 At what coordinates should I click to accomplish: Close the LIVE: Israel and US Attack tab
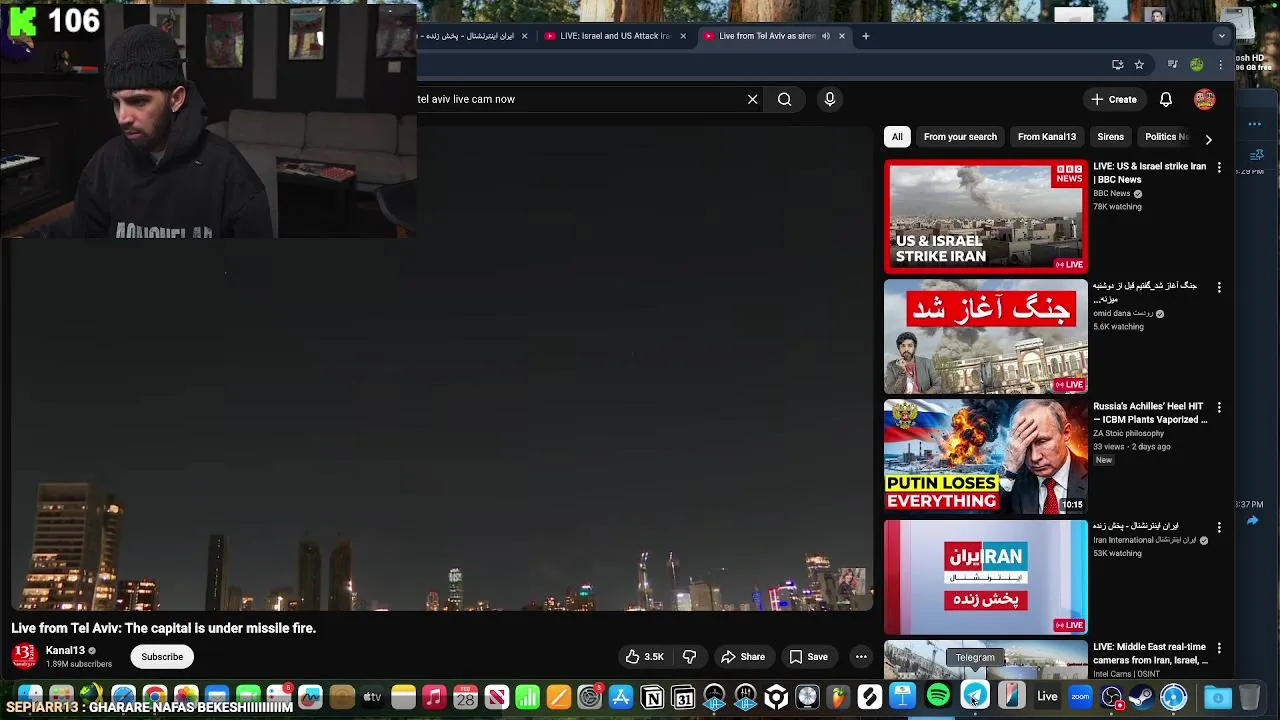pyautogui.click(x=683, y=36)
